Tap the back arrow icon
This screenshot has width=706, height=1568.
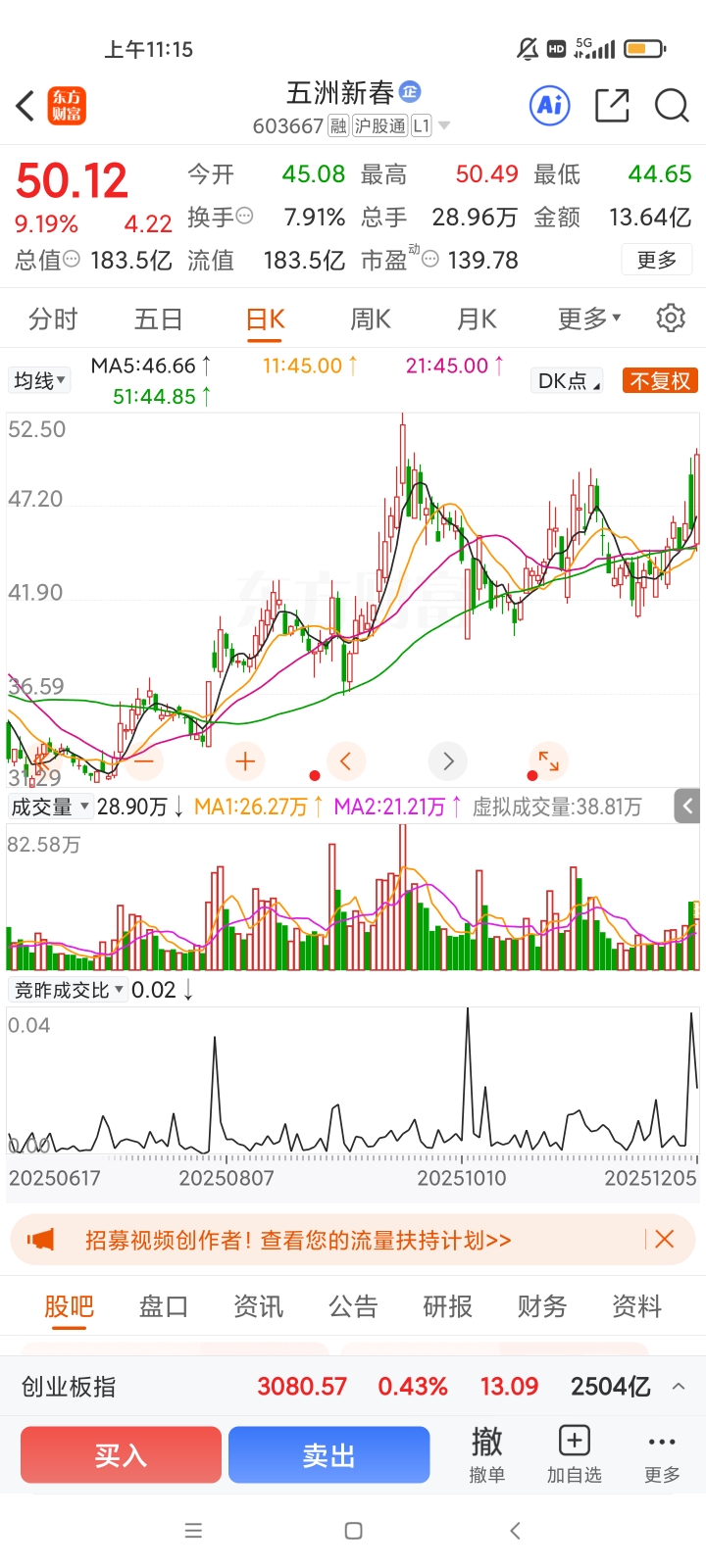(25, 106)
